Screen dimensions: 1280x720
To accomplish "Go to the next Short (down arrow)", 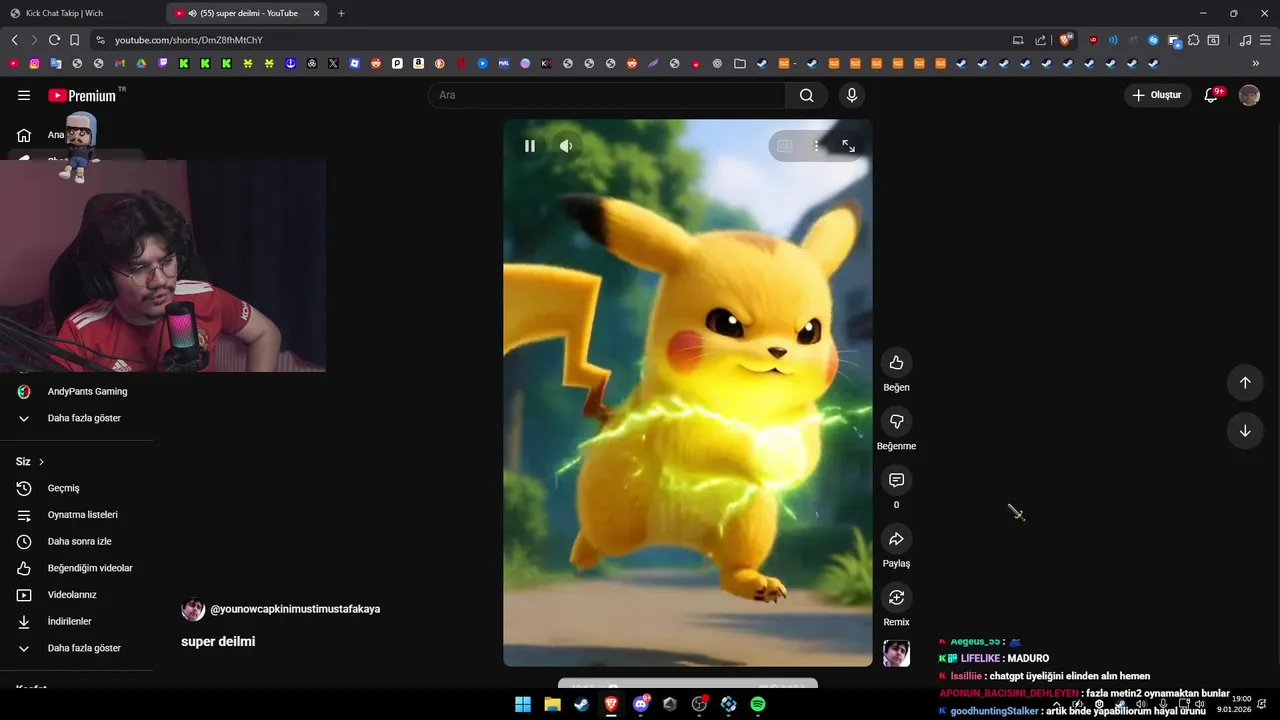I will 1245,431.
